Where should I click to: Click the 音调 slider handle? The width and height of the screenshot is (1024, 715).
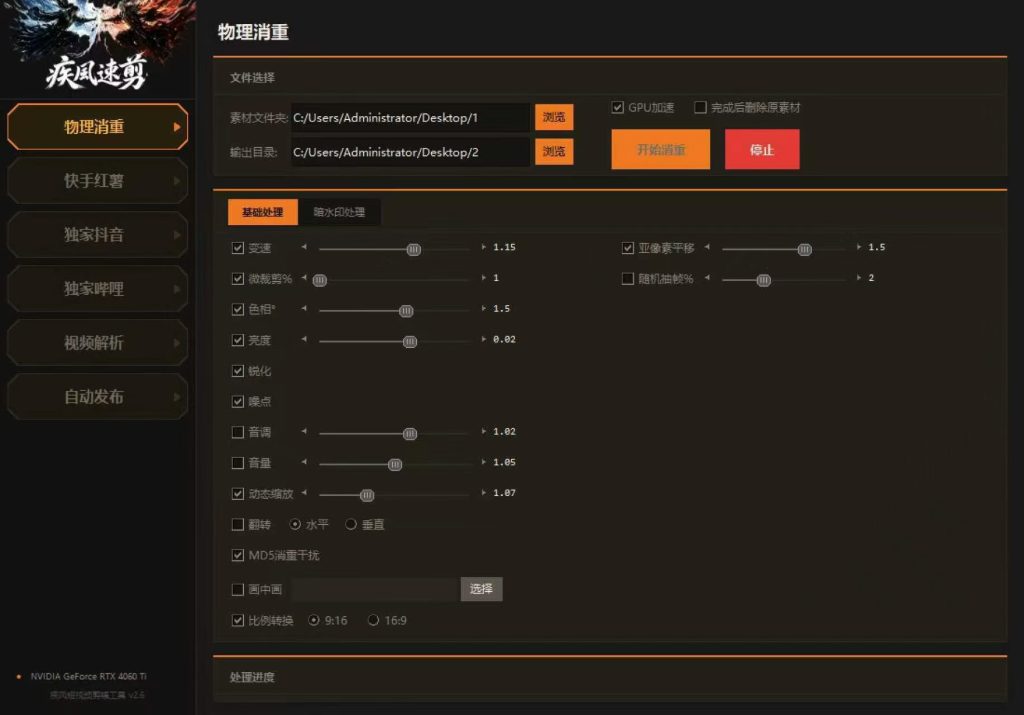[409, 434]
